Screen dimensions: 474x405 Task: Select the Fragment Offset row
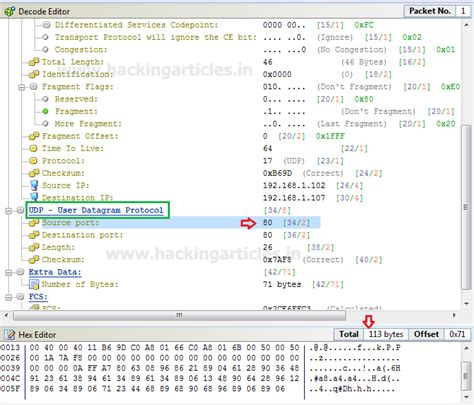pyautogui.click(x=187, y=136)
